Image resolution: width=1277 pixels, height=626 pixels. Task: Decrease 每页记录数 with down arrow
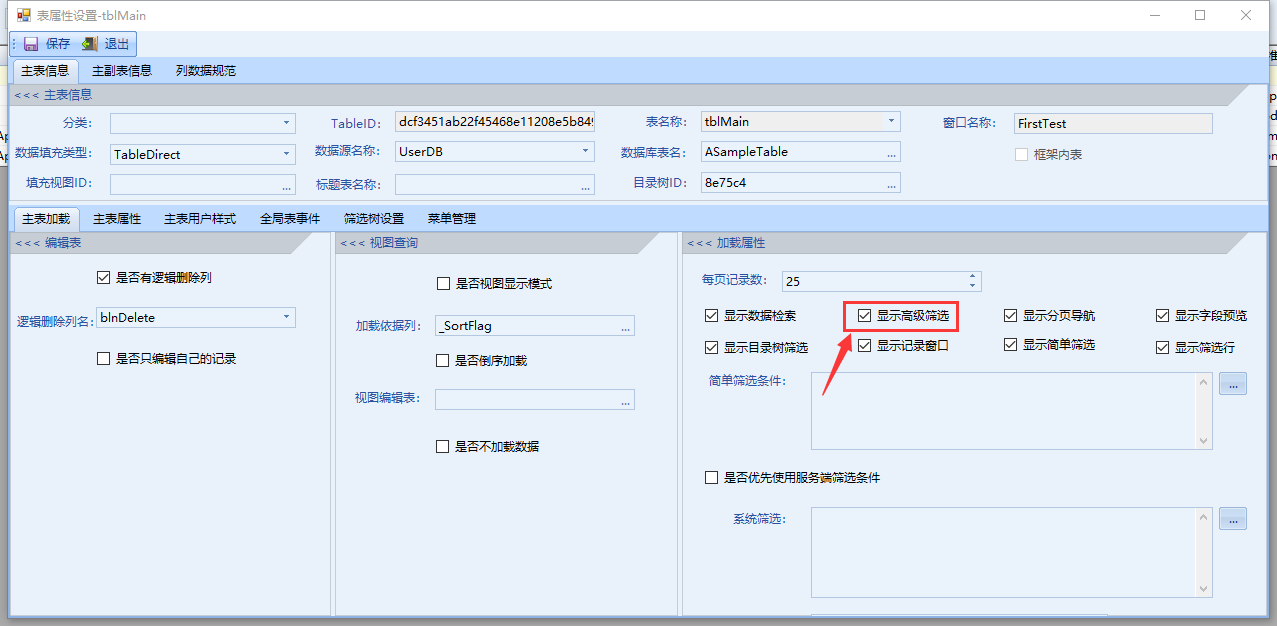972,286
